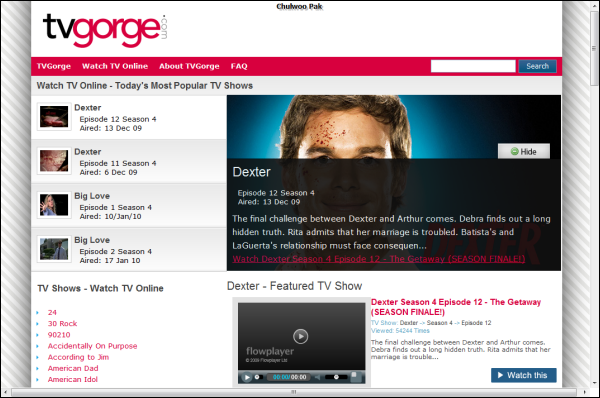600x398 pixels.
Task: Open the 30 Rock show link
Action: [62, 324]
